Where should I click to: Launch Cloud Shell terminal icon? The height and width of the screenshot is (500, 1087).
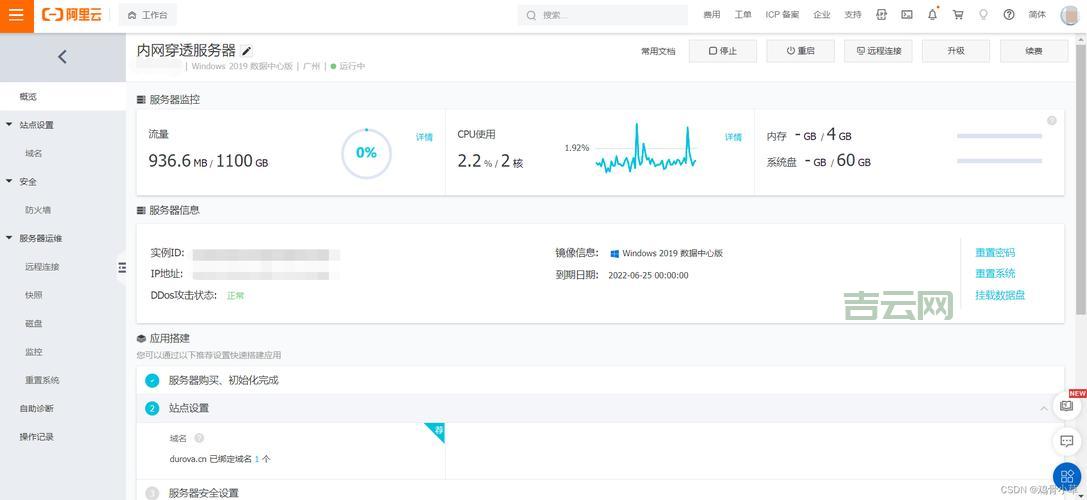coord(907,15)
